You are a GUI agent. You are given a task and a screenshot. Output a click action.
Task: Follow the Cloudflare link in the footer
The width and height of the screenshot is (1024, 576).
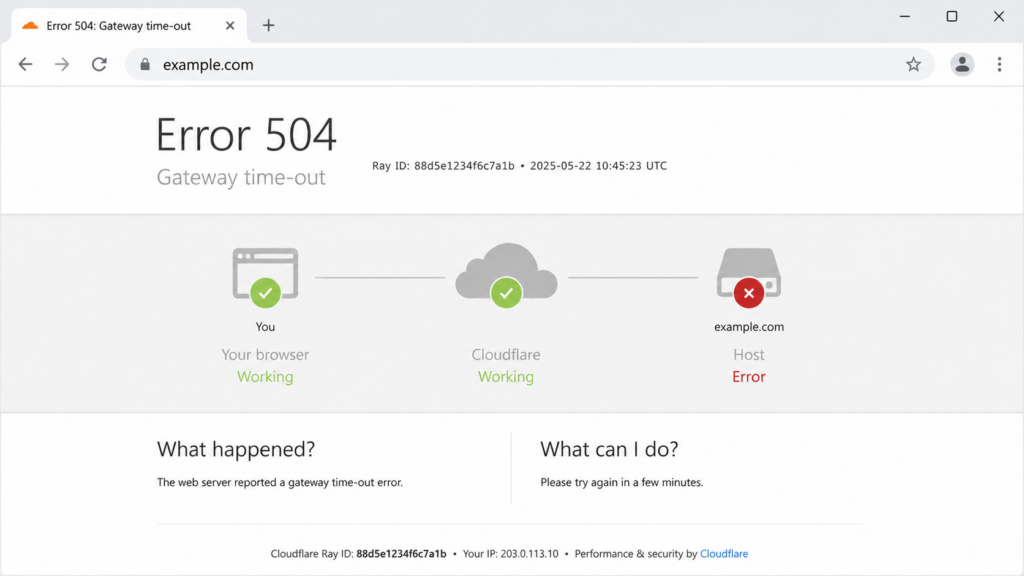(724, 553)
